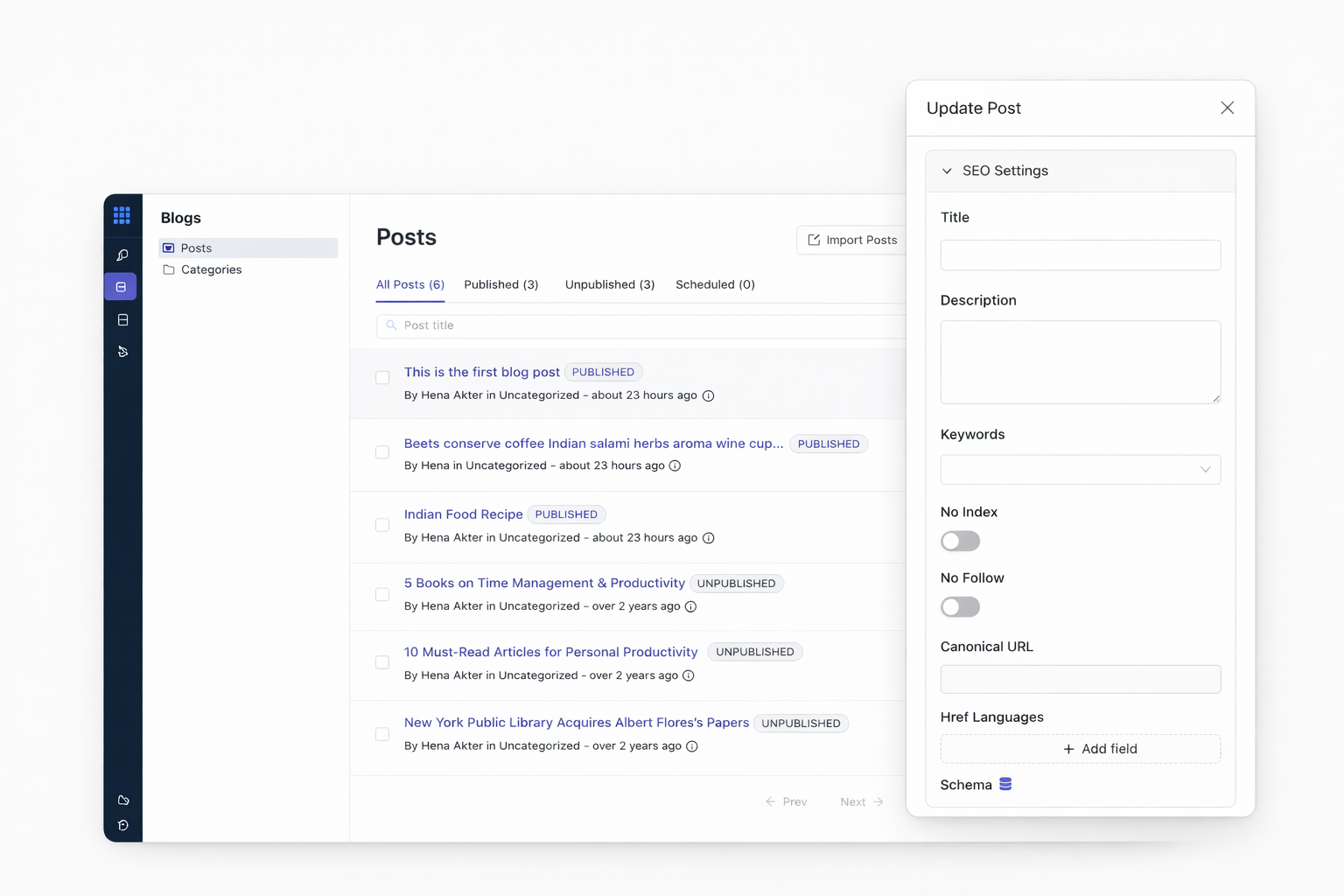Click info icon on first blog post row
Image resolution: width=1344 pixels, height=896 pixels.
coord(709,395)
